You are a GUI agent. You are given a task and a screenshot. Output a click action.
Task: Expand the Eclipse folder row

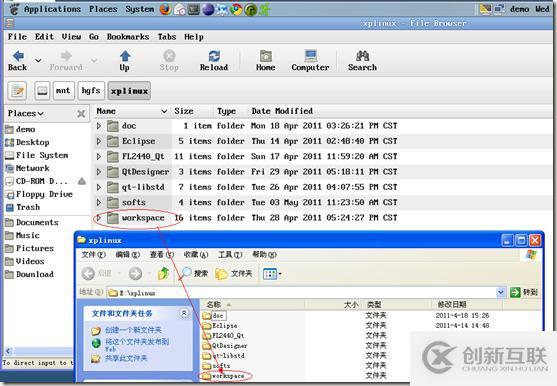[x=99, y=141]
